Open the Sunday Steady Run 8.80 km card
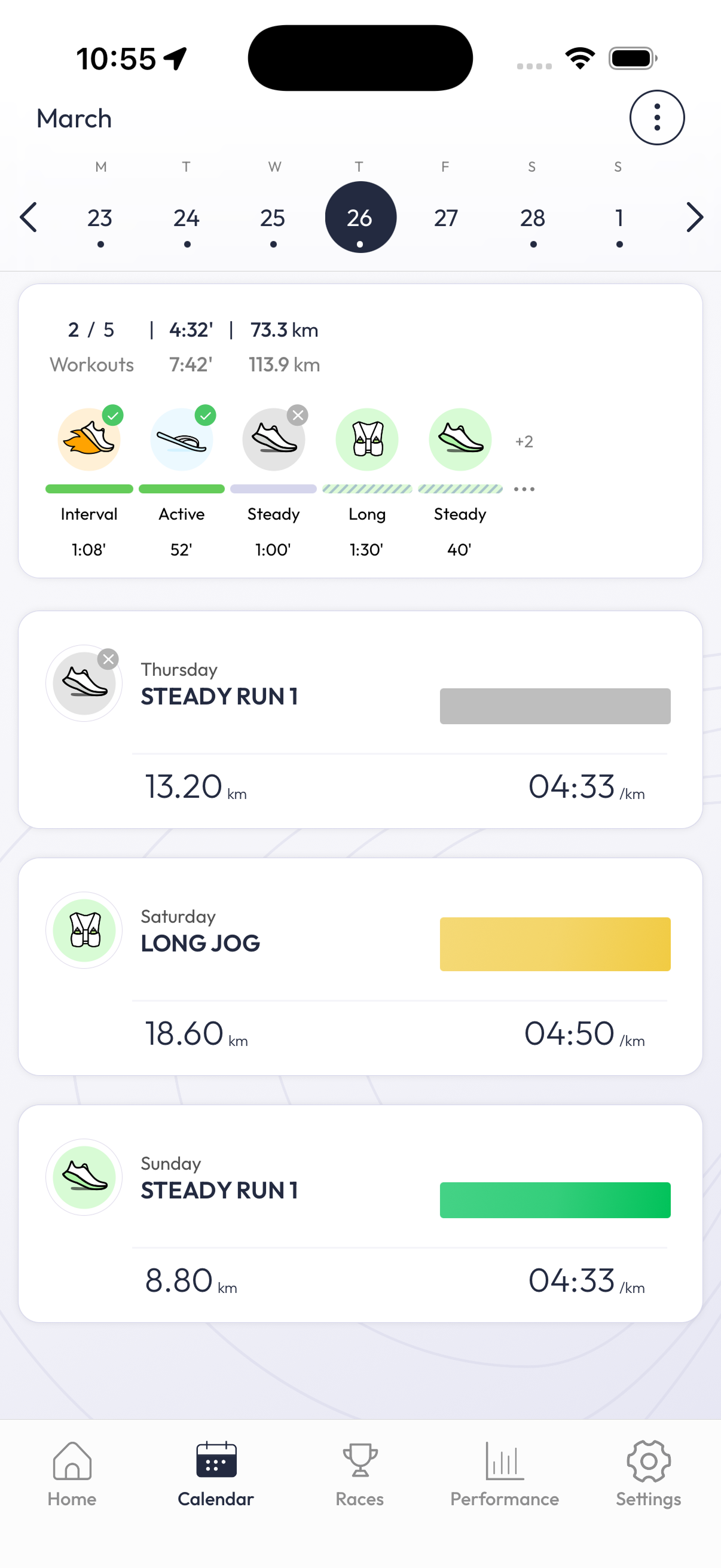The width and height of the screenshot is (721, 1568). pos(360,1213)
